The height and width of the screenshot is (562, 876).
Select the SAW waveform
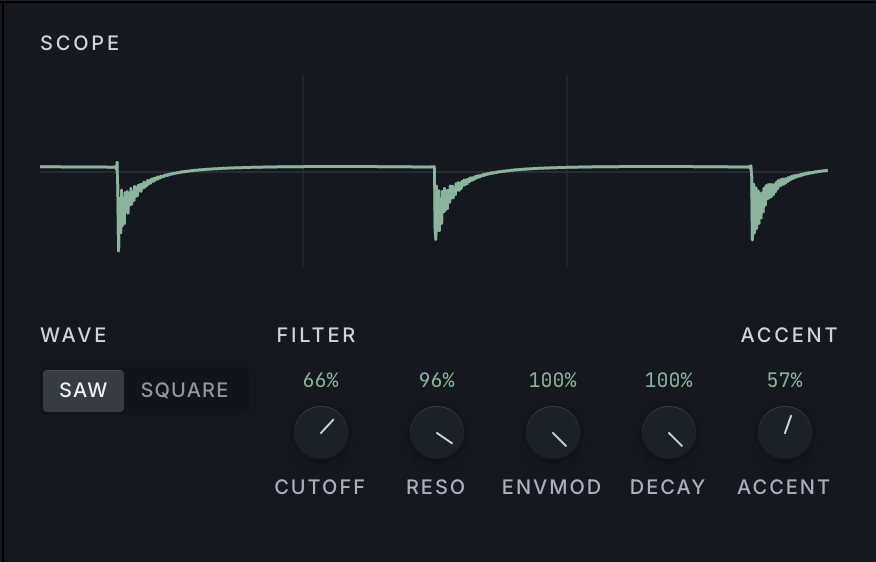tap(83, 390)
